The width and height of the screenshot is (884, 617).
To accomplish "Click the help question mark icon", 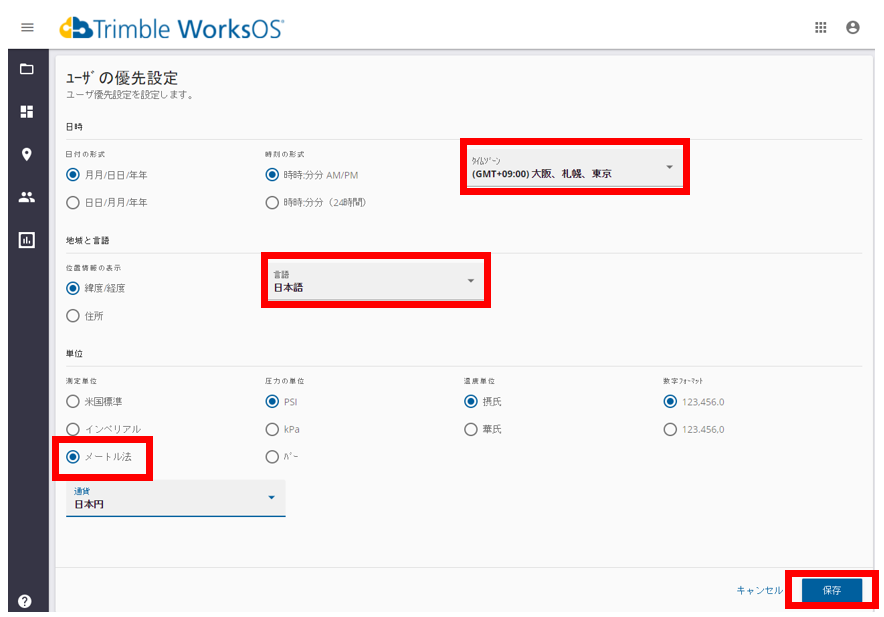I will point(25,601).
